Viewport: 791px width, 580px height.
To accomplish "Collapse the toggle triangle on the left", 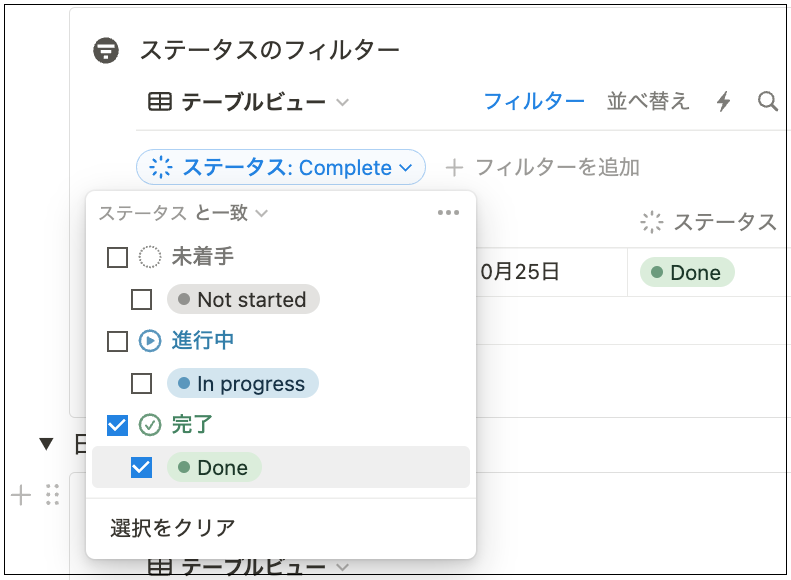I will tap(46, 444).
